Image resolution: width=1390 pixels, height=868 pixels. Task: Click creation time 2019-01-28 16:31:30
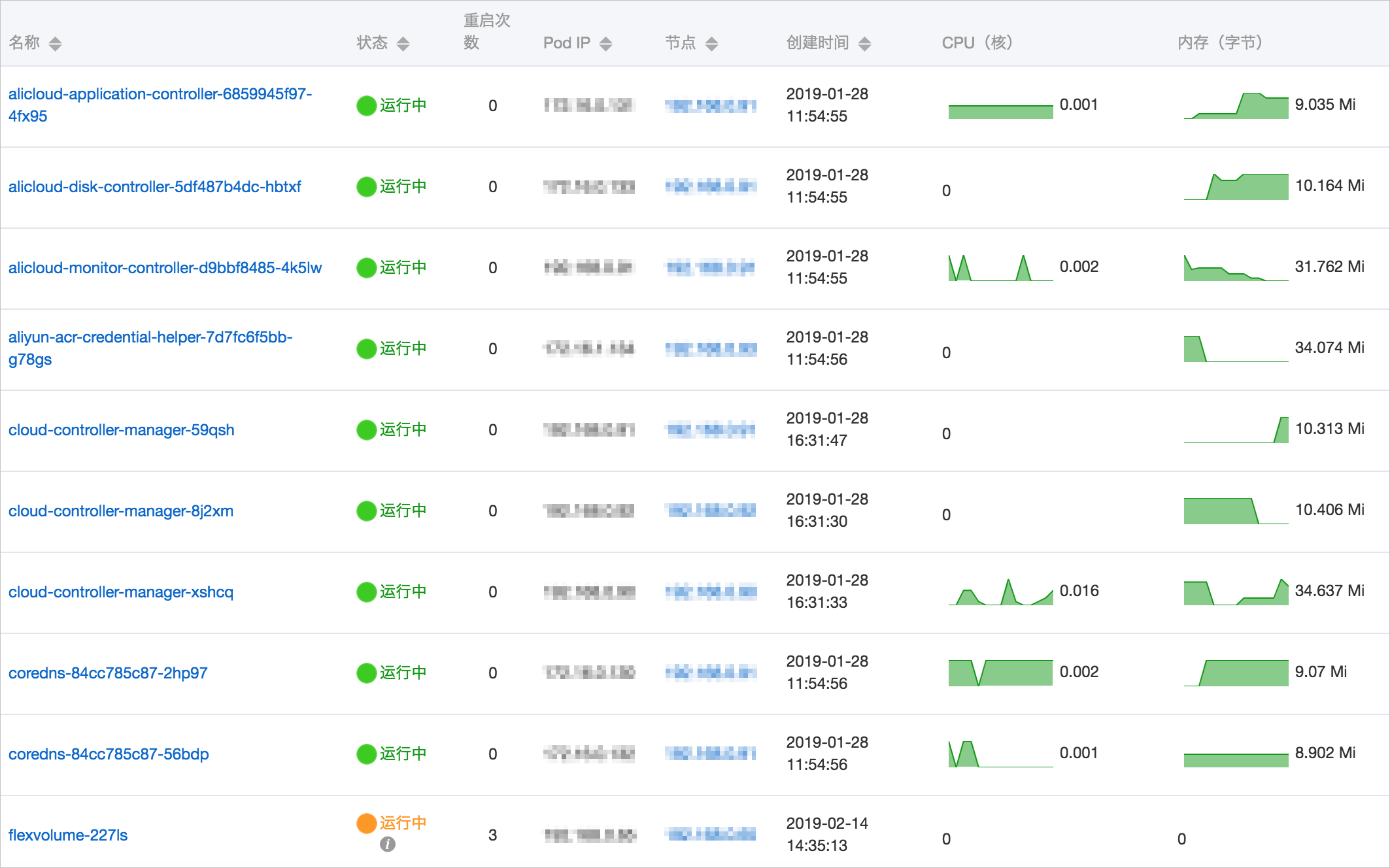click(x=827, y=510)
